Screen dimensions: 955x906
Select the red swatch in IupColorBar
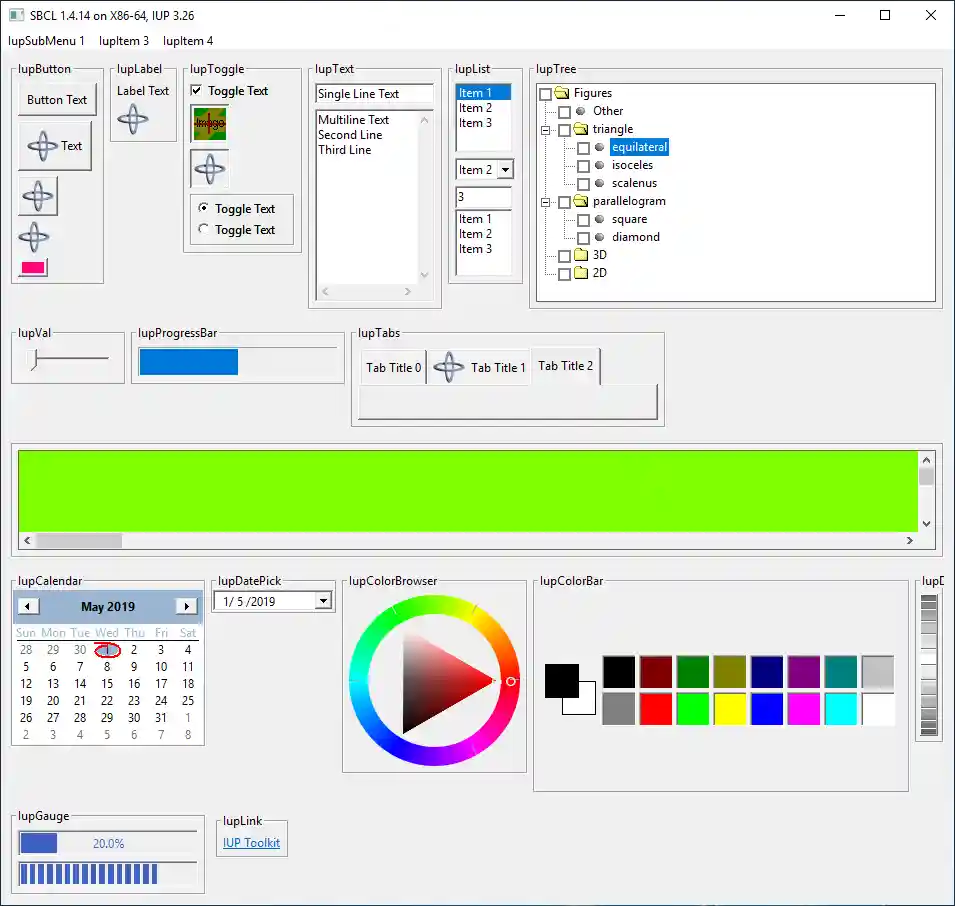click(655, 709)
